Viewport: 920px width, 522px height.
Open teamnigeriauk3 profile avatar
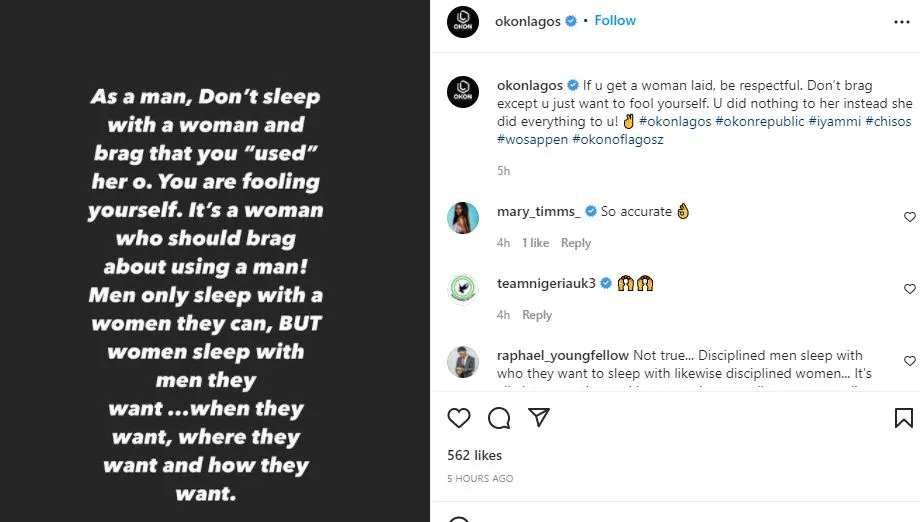pos(461,289)
